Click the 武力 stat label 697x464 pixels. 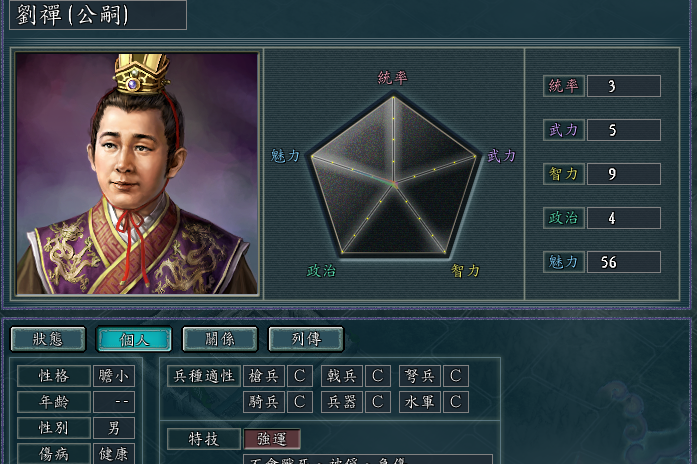(x=563, y=130)
